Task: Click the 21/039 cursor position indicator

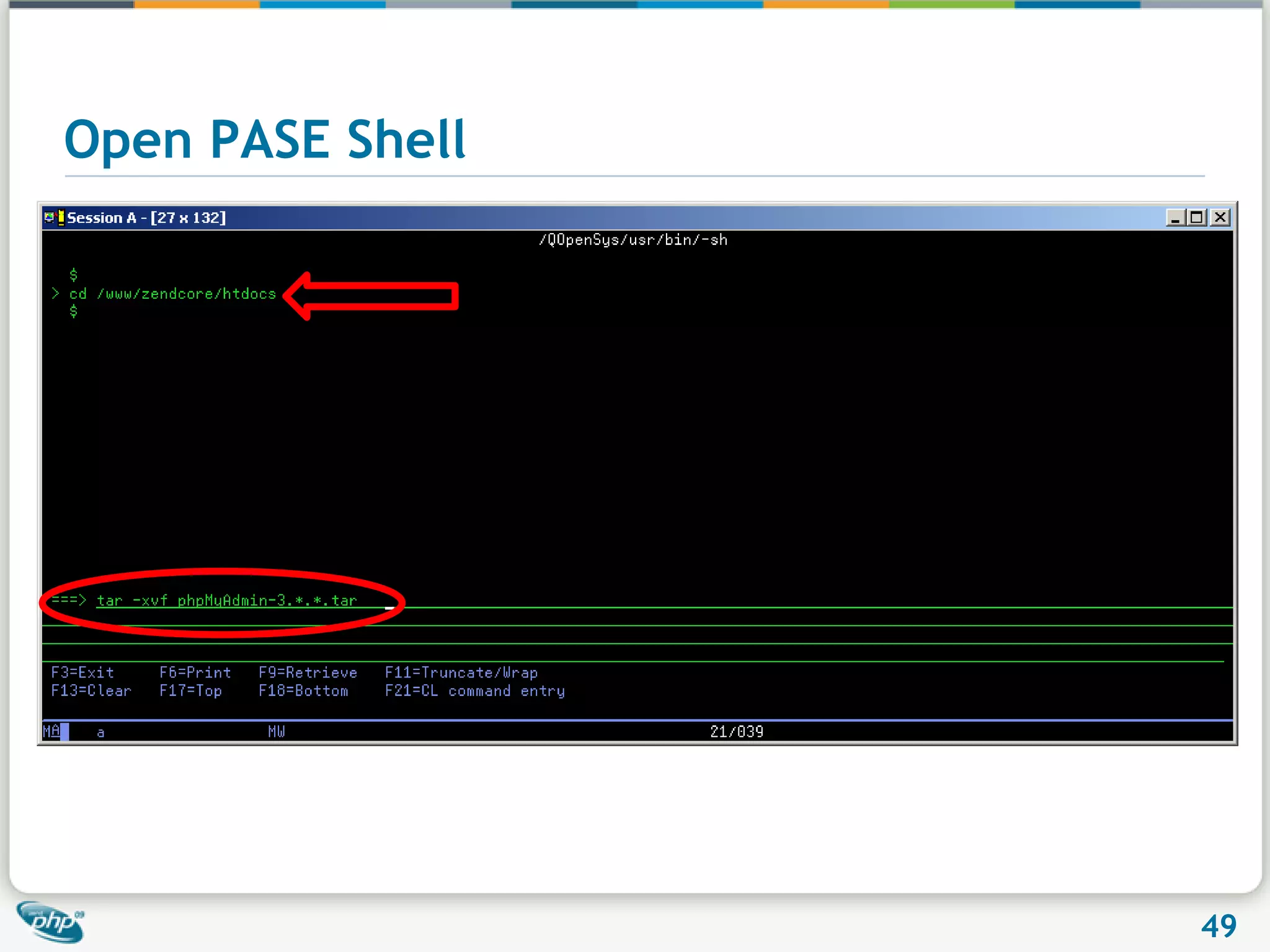Action: 737,731
